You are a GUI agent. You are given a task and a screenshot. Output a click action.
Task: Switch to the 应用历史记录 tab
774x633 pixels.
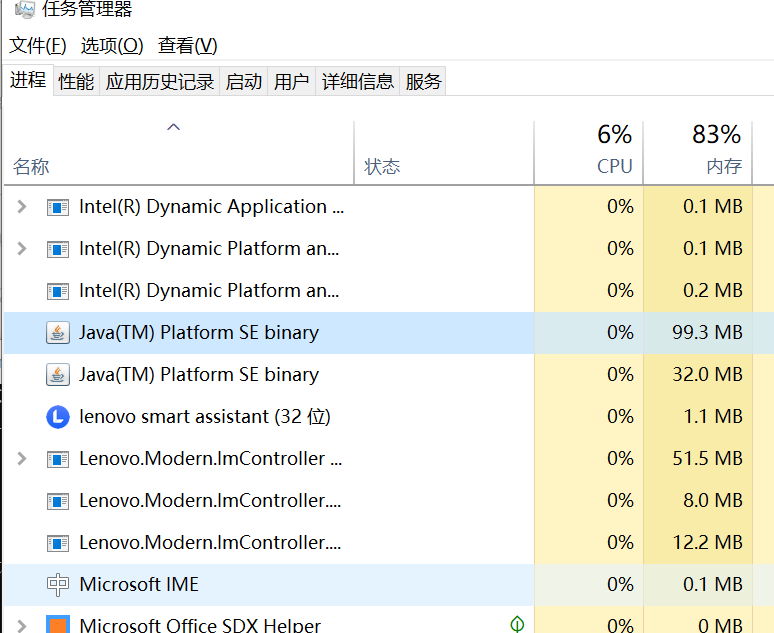pos(159,81)
